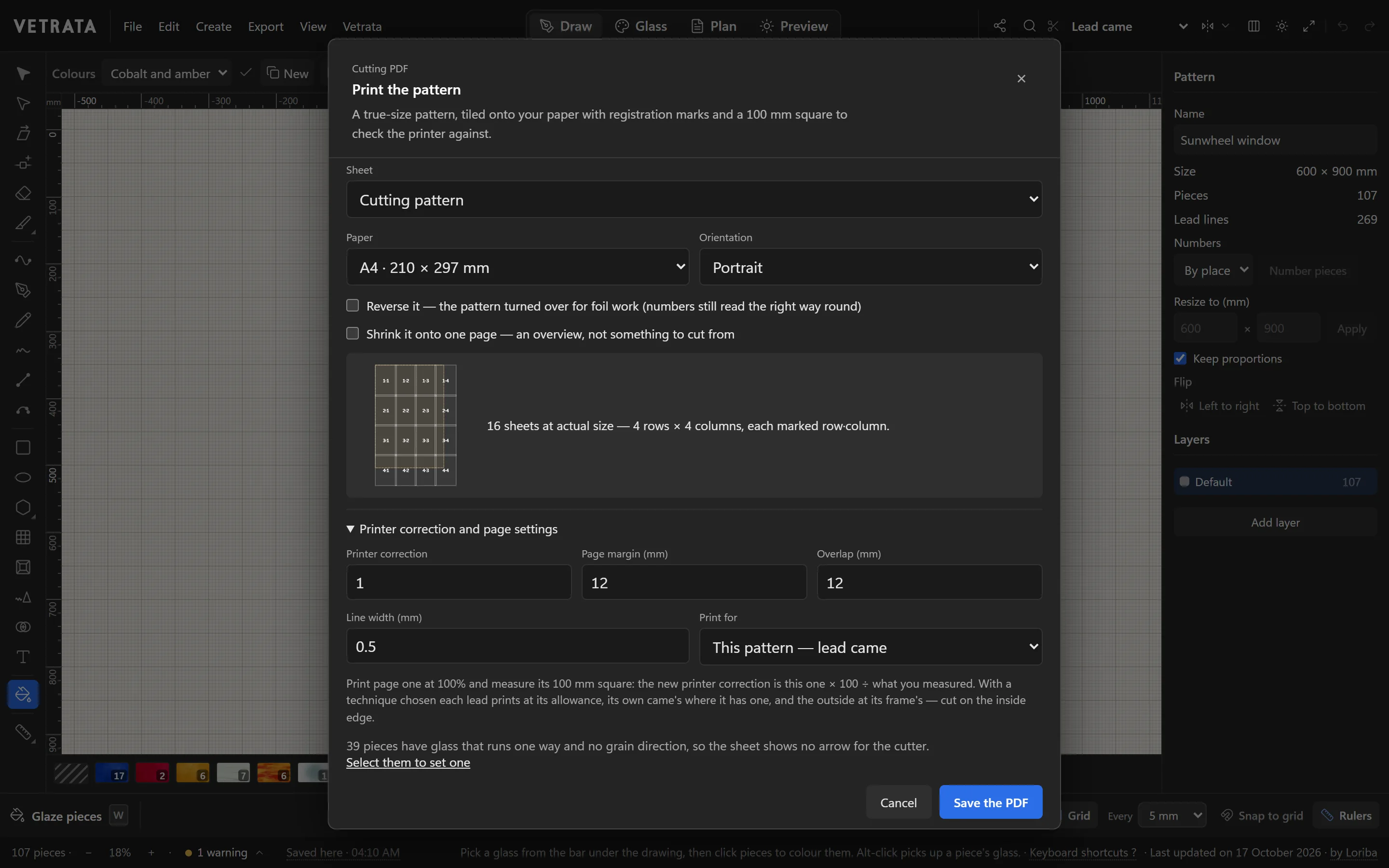Toggle the Grid button
The height and width of the screenshot is (868, 1389).
tap(1078, 816)
